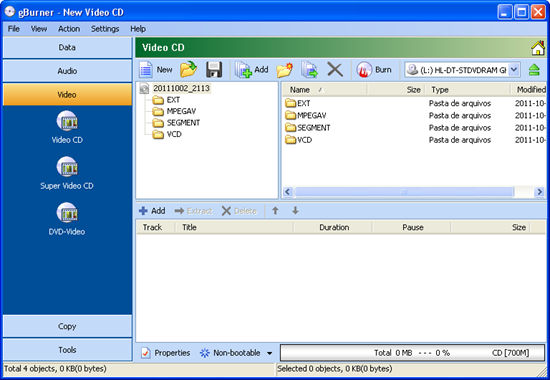Switch to the Copy section
Image resolution: width=550 pixels, height=380 pixels.
coord(67,326)
